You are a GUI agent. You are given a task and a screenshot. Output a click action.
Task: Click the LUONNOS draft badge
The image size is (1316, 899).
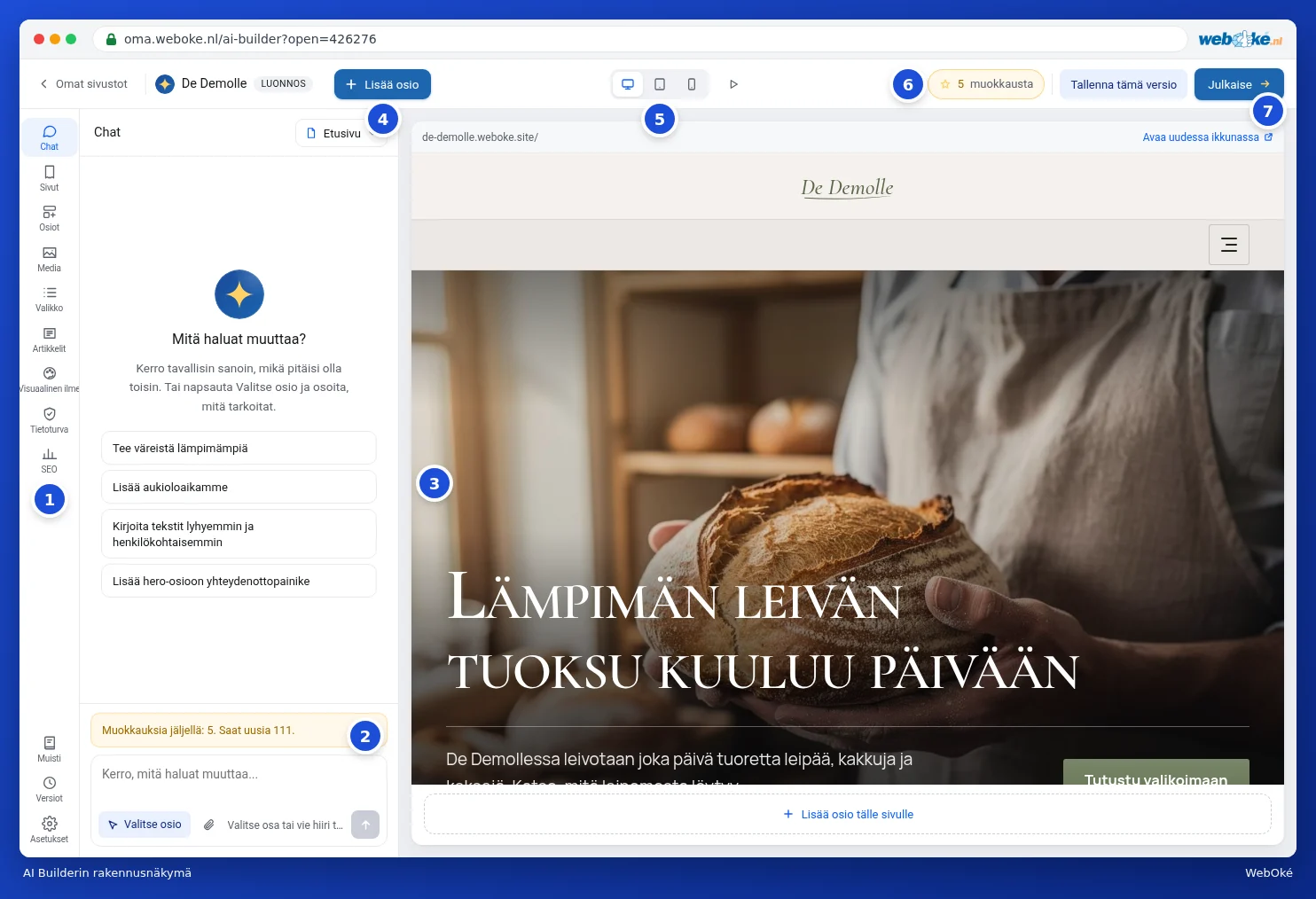[x=283, y=83]
